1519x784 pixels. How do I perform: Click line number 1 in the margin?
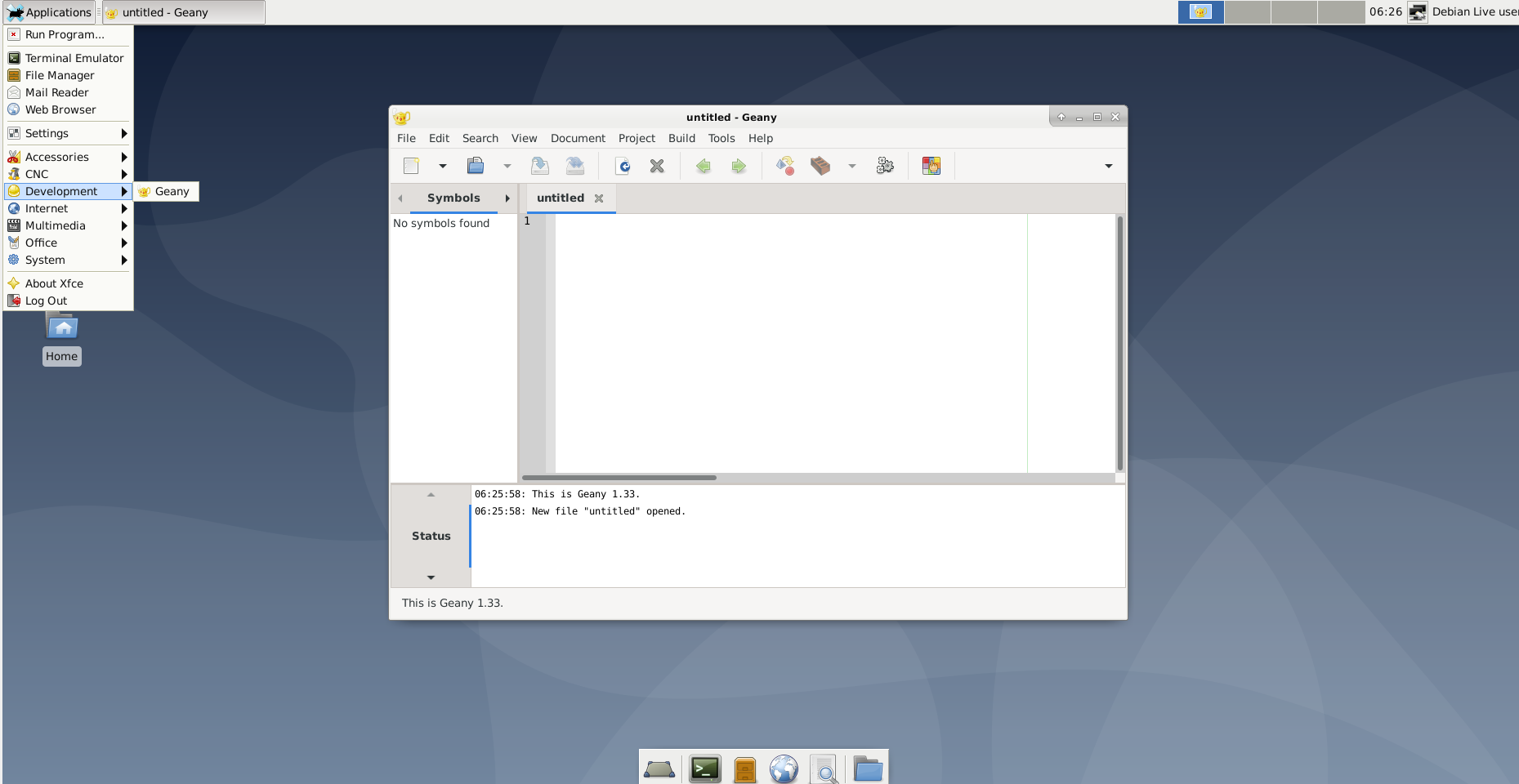[527, 221]
